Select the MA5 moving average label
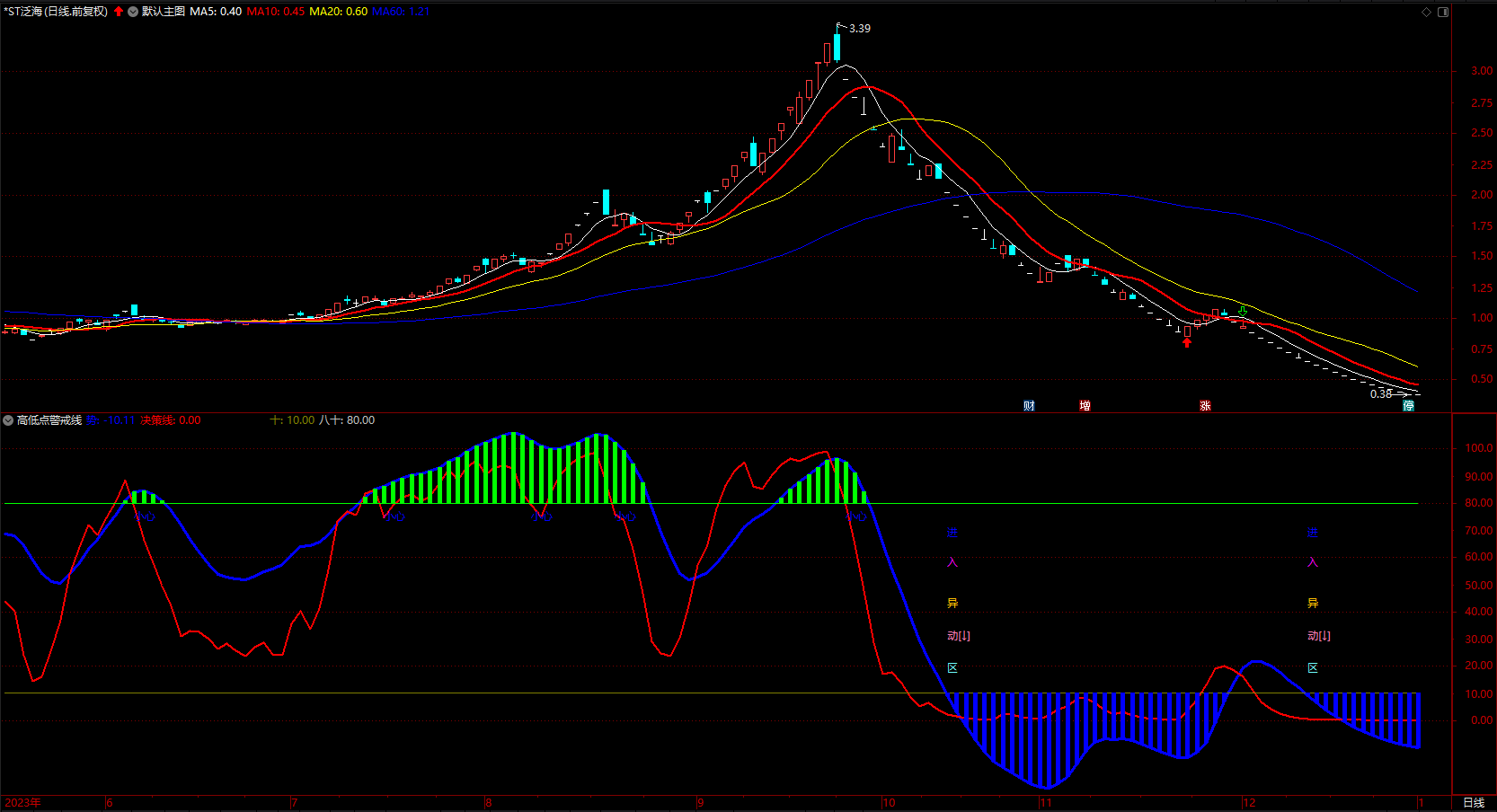 coord(216,12)
